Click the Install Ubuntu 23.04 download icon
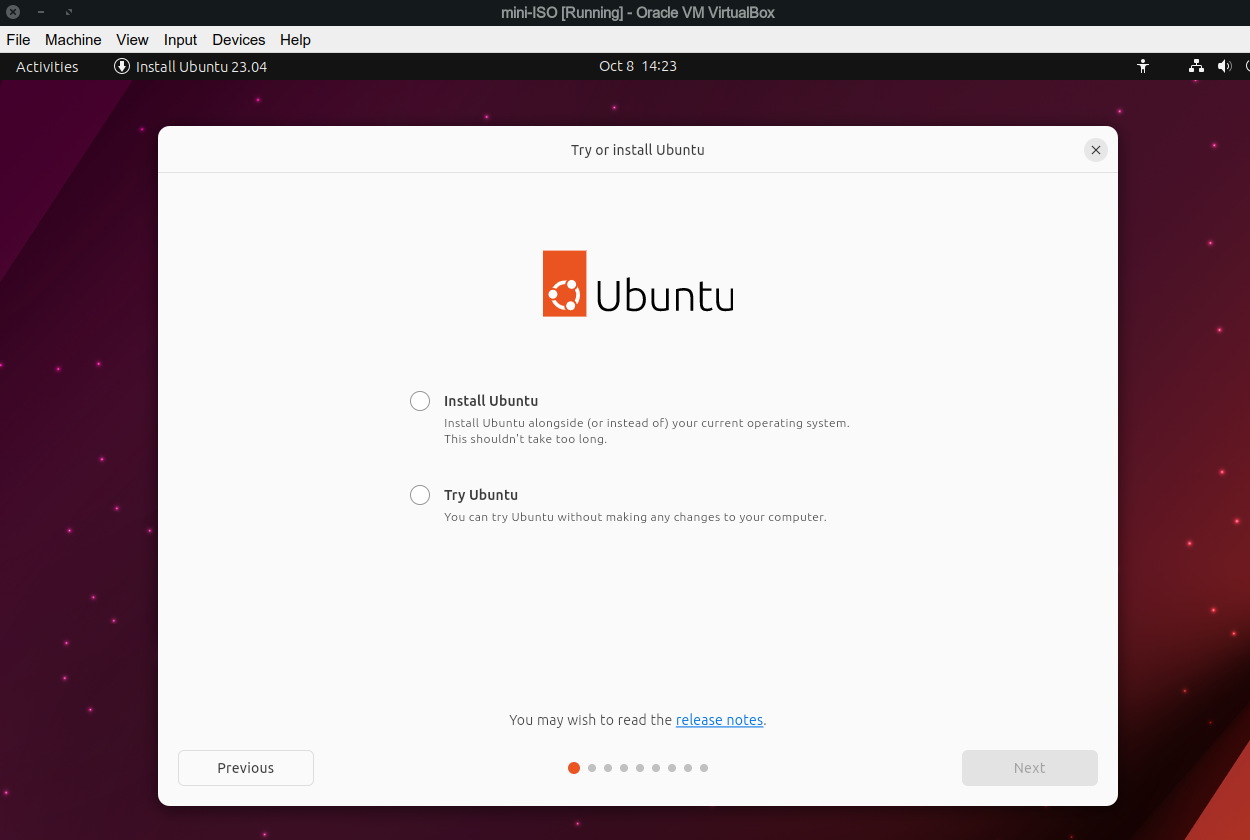 click(121, 66)
